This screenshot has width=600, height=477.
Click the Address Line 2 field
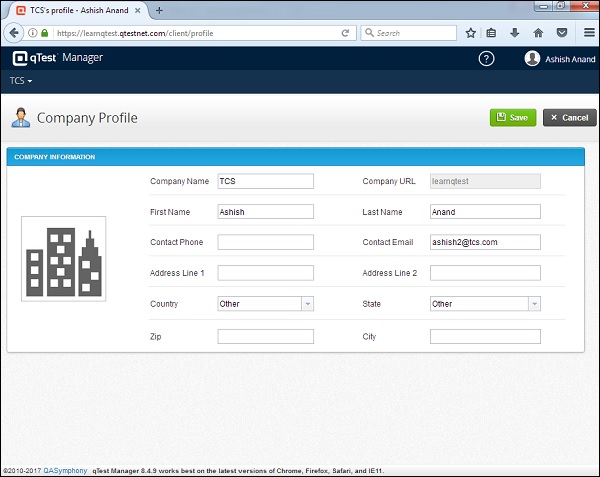[485, 273]
